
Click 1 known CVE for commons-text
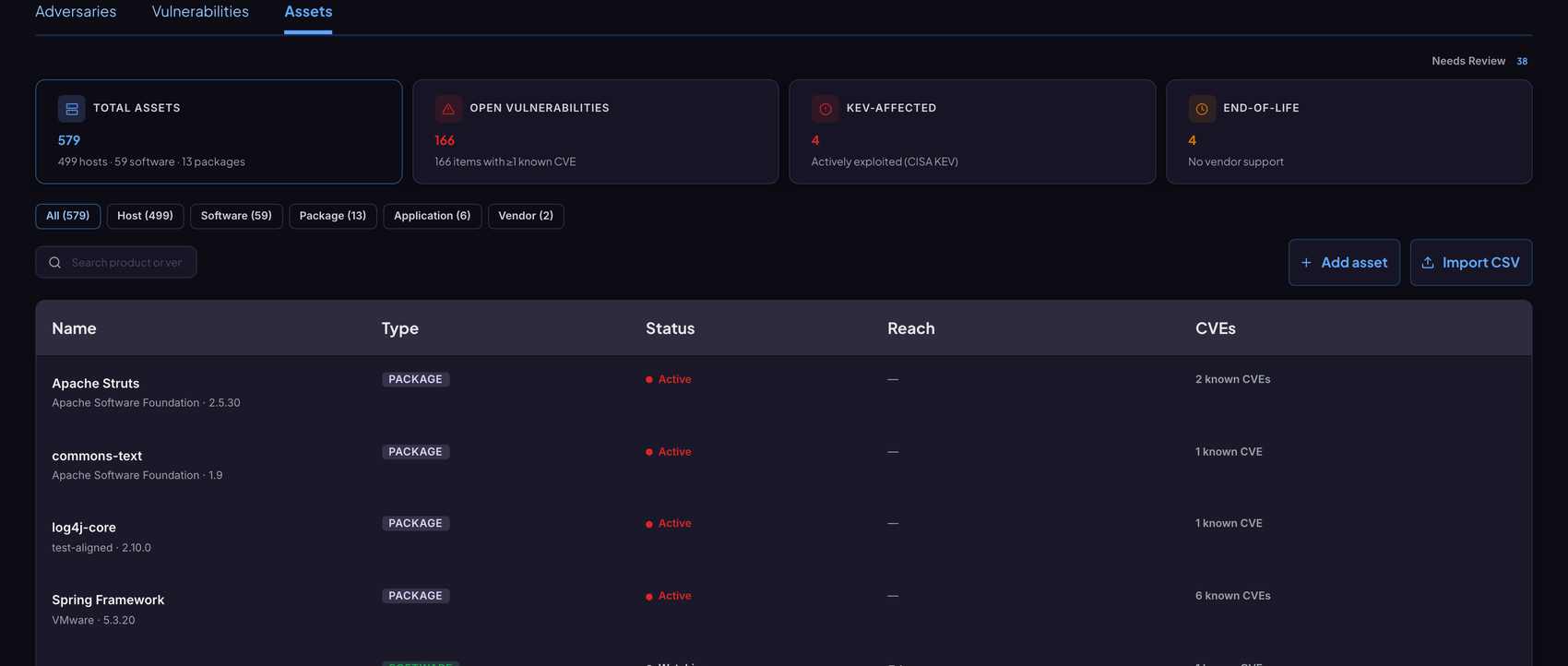(x=1229, y=452)
